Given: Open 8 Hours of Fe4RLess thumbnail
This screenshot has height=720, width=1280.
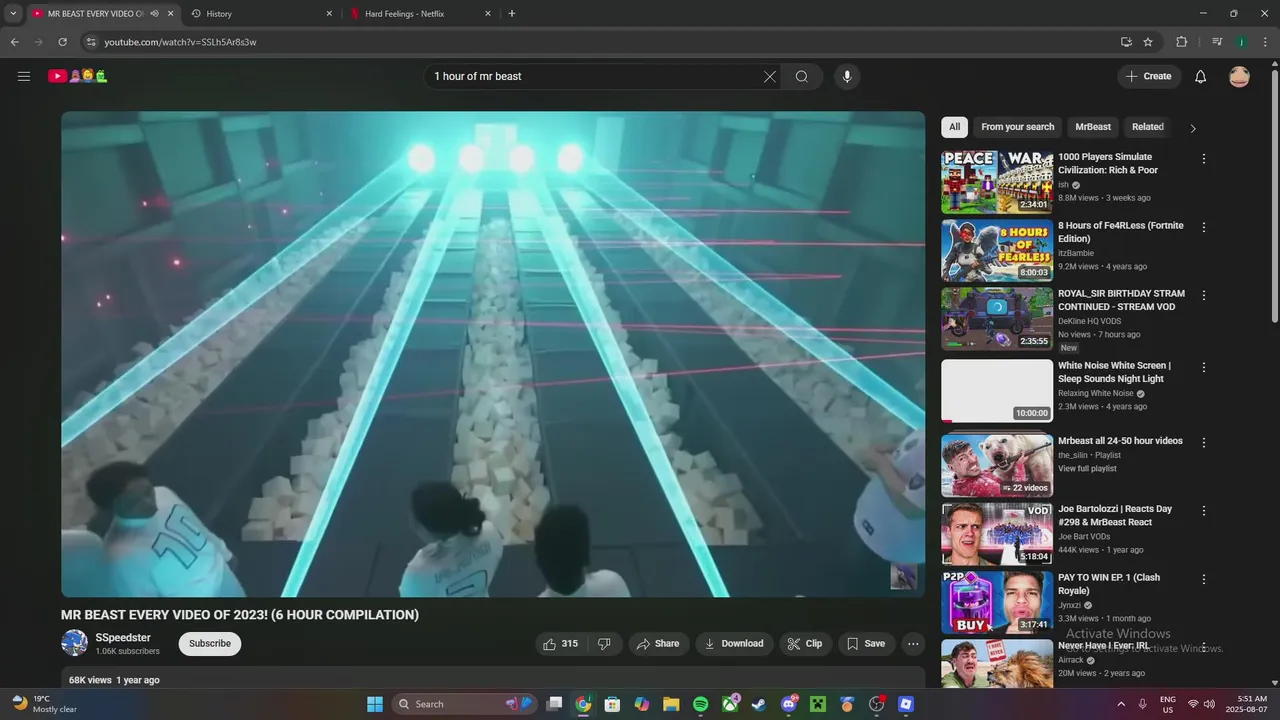Looking at the screenshot, I should [997, 250].
